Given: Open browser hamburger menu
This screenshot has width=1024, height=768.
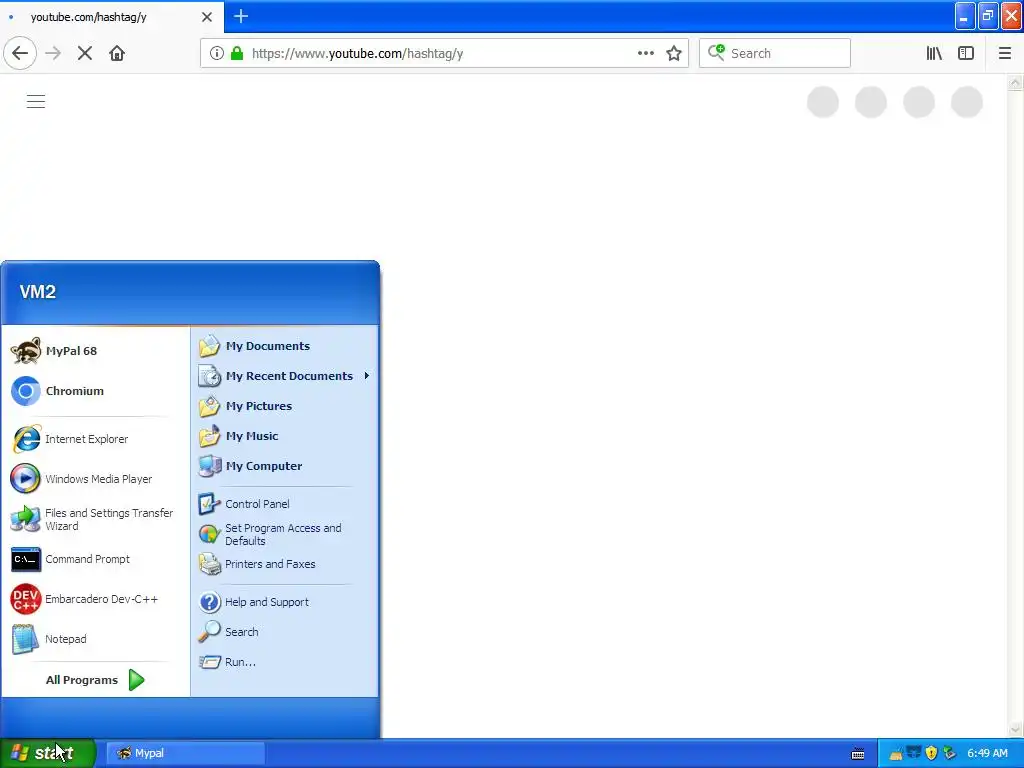Looking at the screenshot, I should click(x=1005, y=54).
